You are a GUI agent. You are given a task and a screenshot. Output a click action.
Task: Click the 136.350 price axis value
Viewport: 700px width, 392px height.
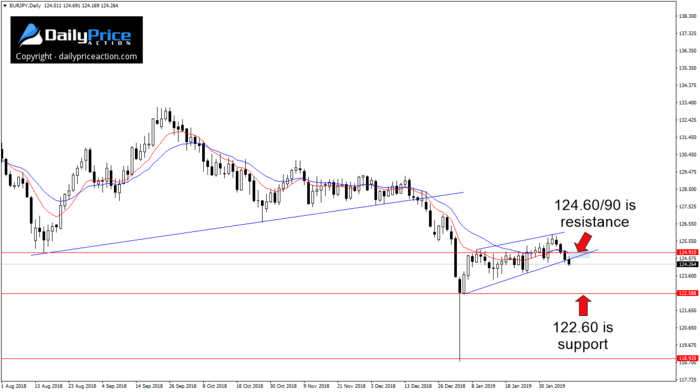(688, 51)
